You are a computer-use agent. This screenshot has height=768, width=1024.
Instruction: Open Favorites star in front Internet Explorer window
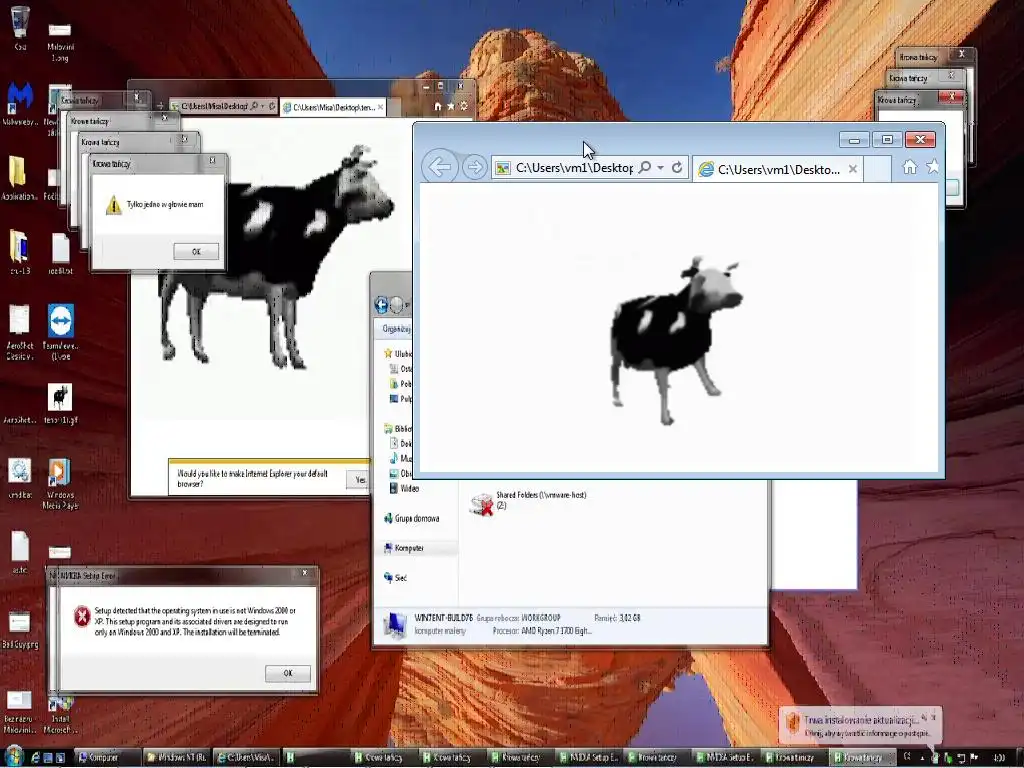click(933, 167)
